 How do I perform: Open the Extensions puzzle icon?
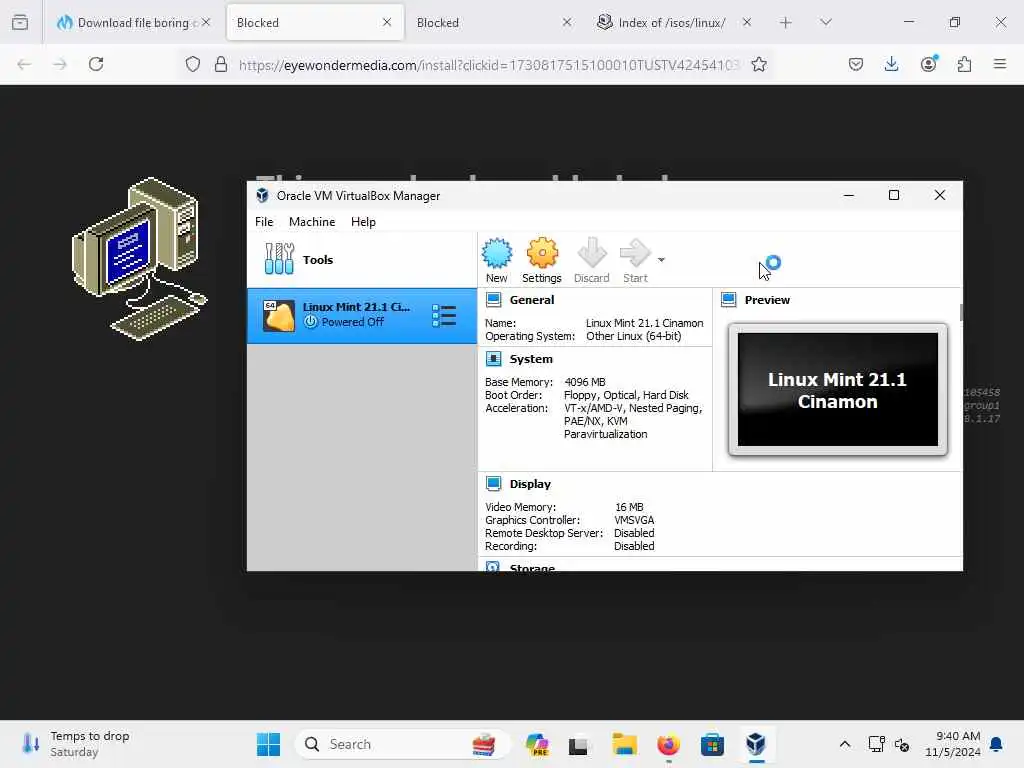click(x=964, y=64)
